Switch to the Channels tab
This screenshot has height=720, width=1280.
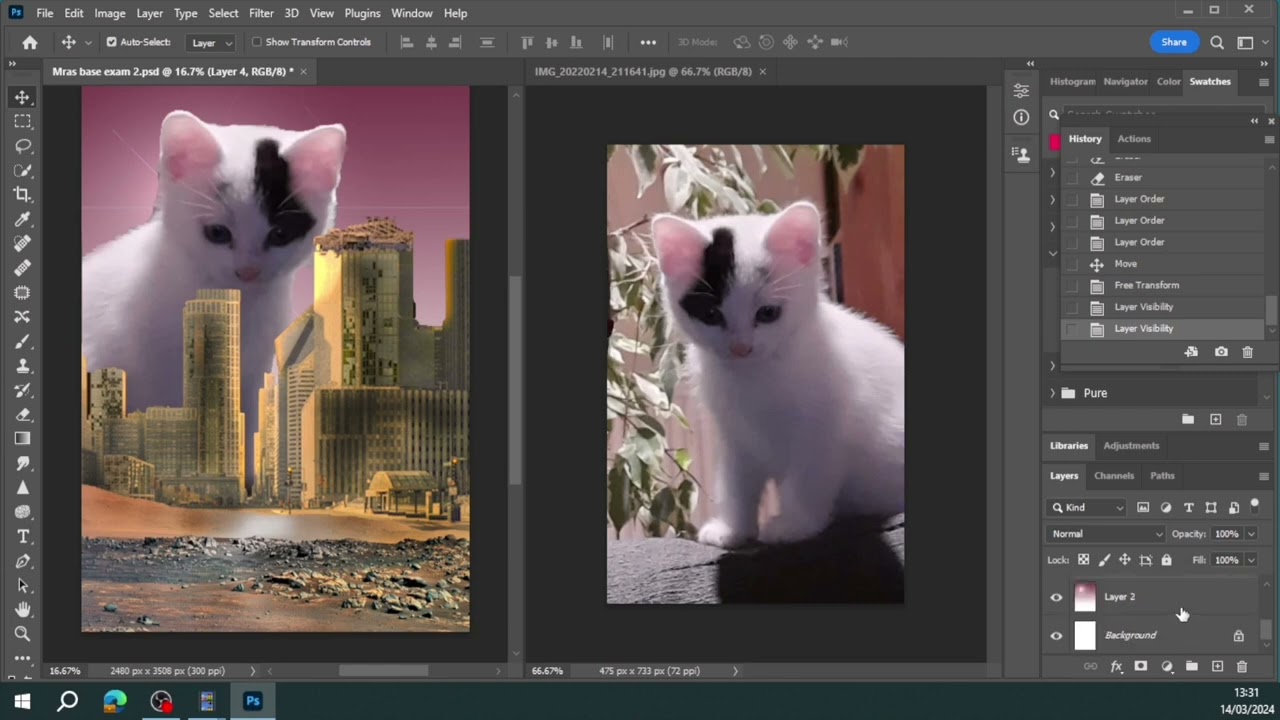click(x=1114, y=476)
